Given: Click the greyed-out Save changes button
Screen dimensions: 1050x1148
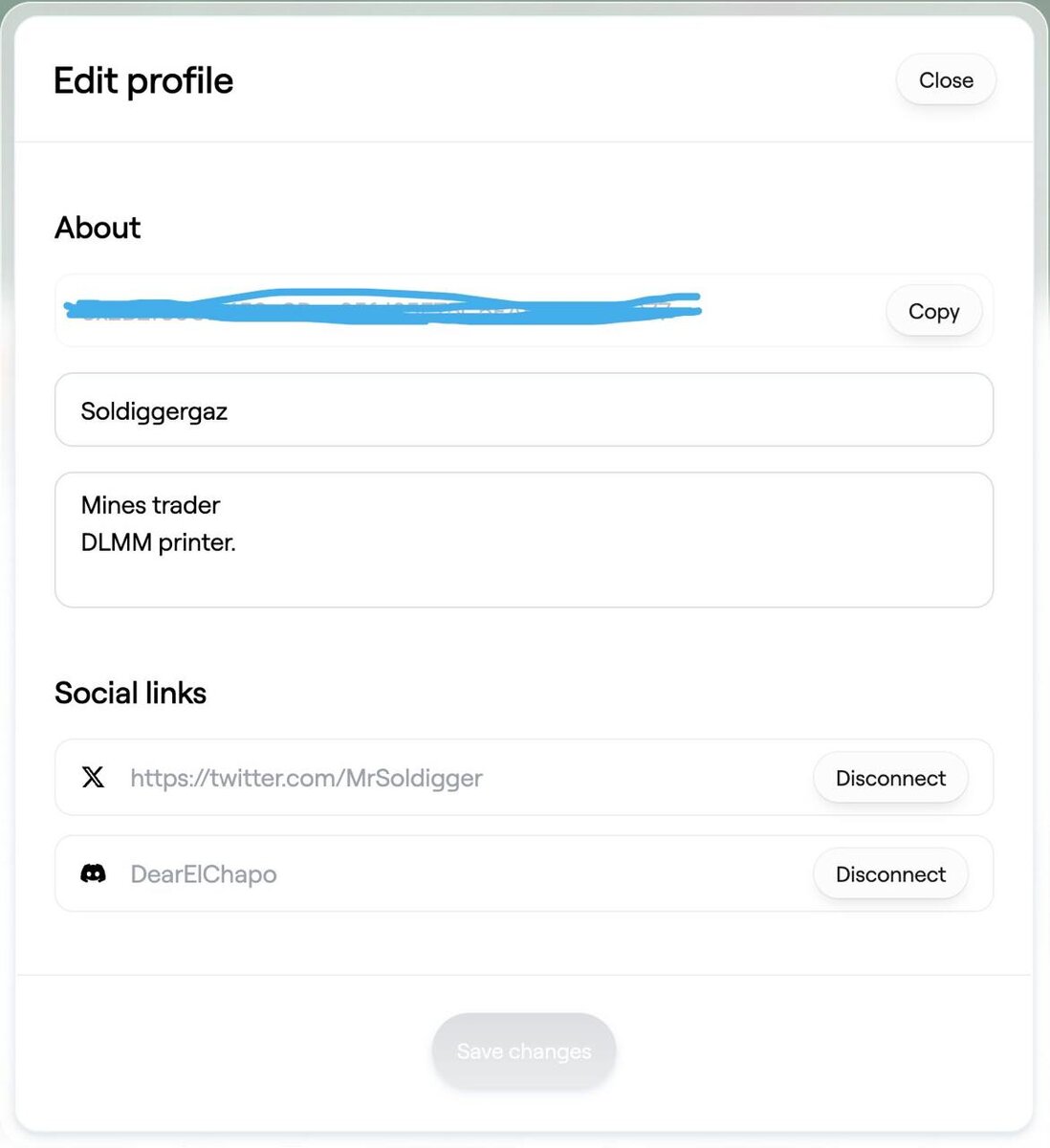Looking at the screenshot, I should coord(524,1050).
